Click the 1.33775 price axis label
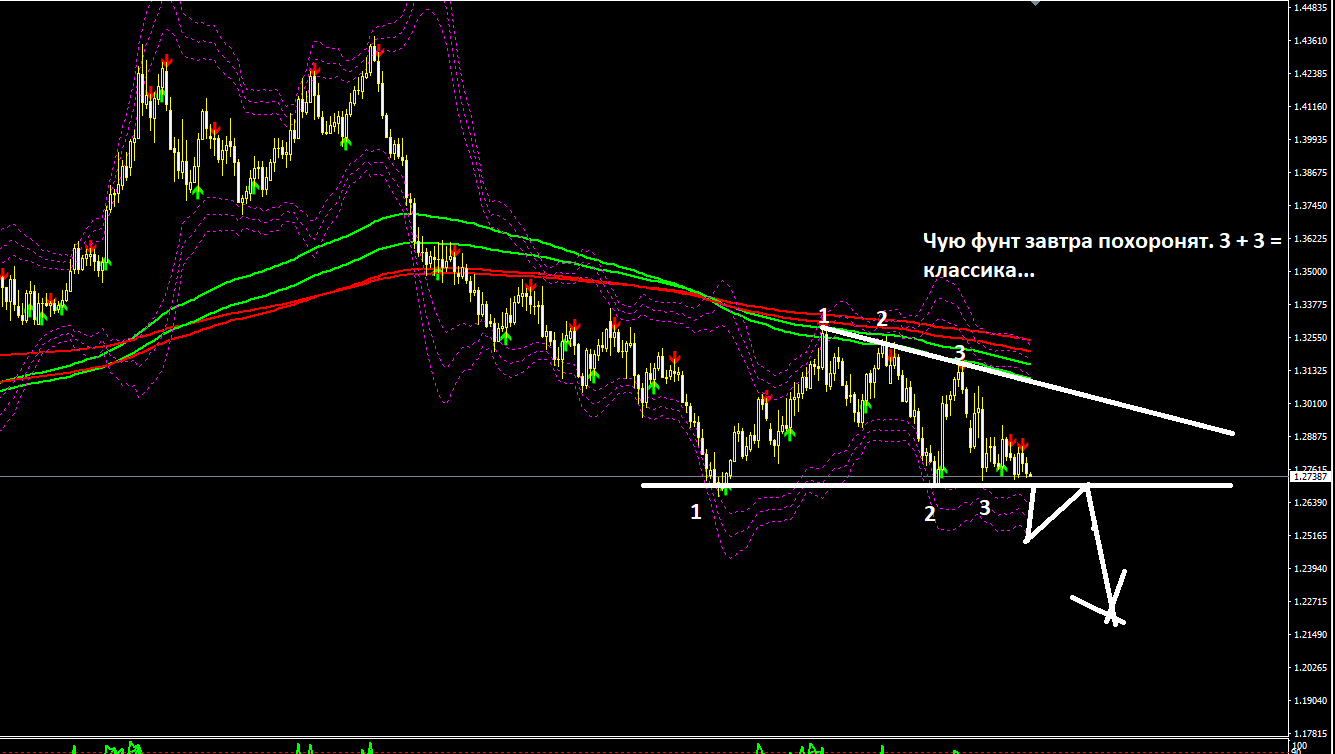This screenshot has height=754, width=1335. 1311,305
